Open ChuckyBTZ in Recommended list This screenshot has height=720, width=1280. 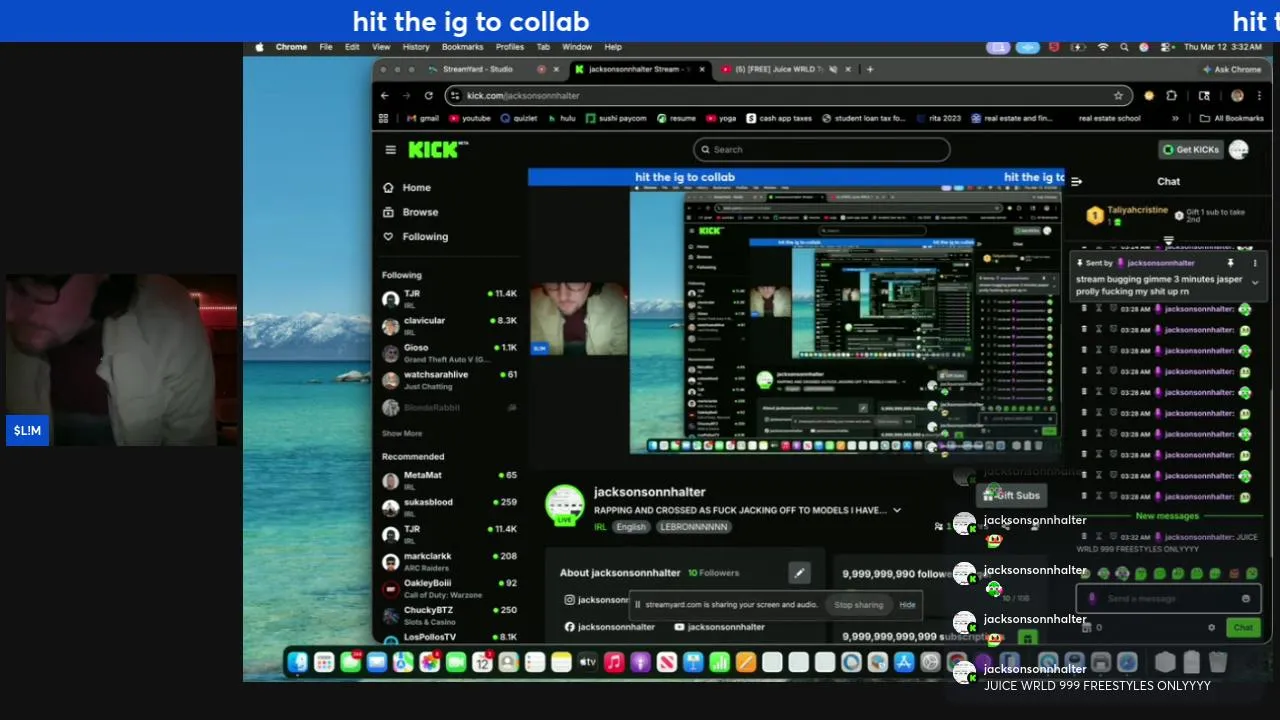[450, 615]
